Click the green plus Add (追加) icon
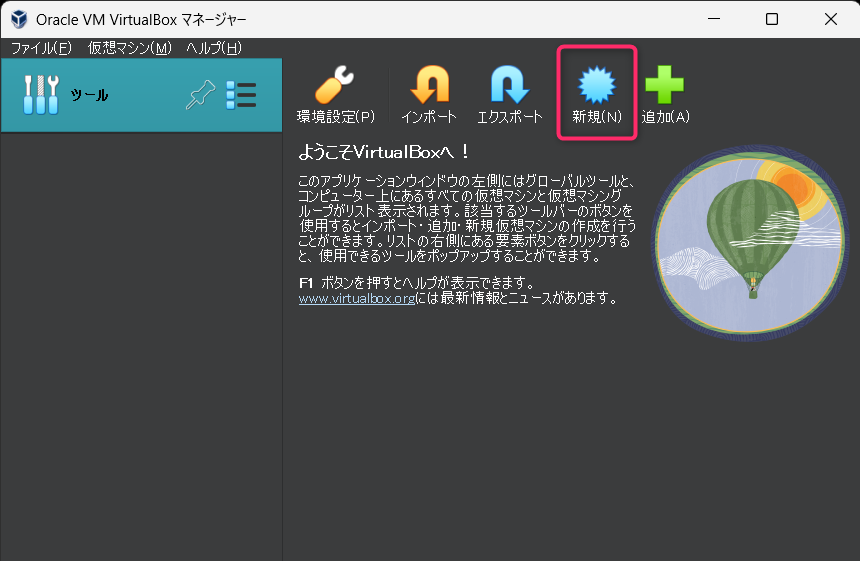This screenshot has height=561, width=860. (x=665, y=86)
